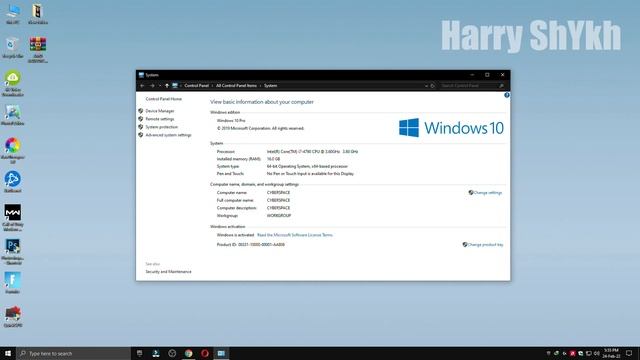Click the Back arrow in System window
The height and width of the screenshot is (360, 640).
click(142, 86)
